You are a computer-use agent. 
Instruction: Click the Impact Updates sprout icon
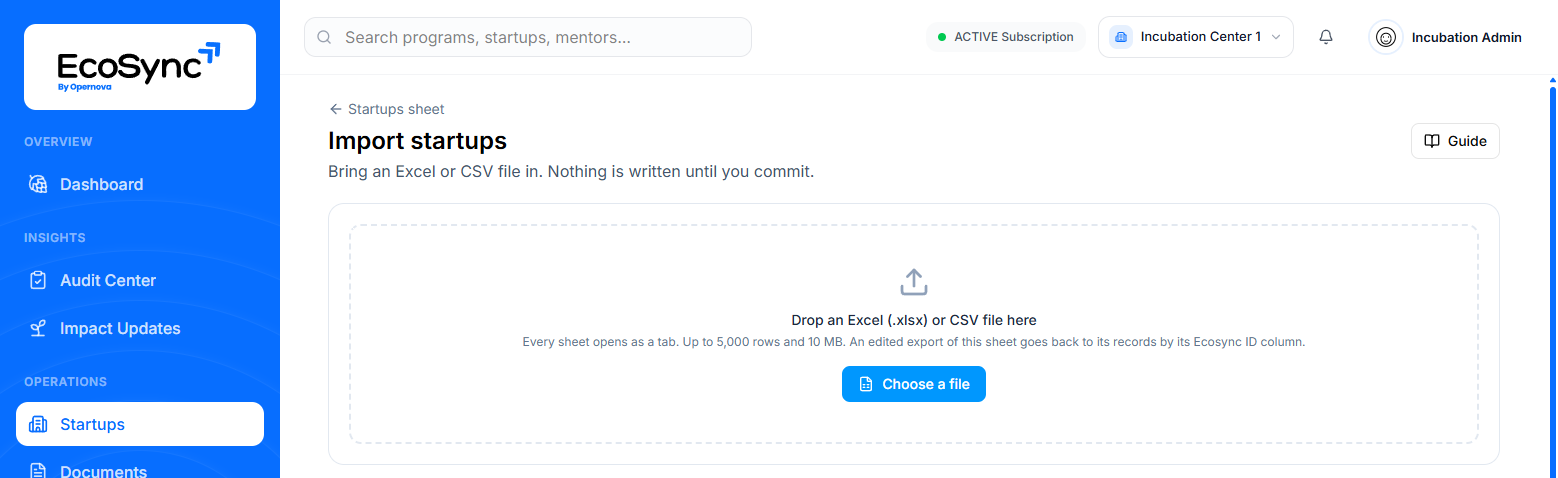click(x=38, y=328)
